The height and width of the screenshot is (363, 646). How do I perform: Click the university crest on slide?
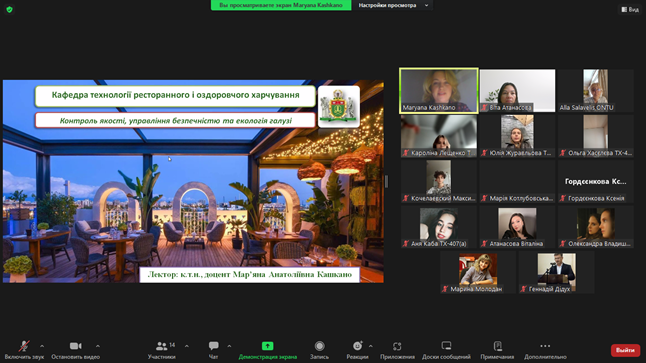pos(339,106)
